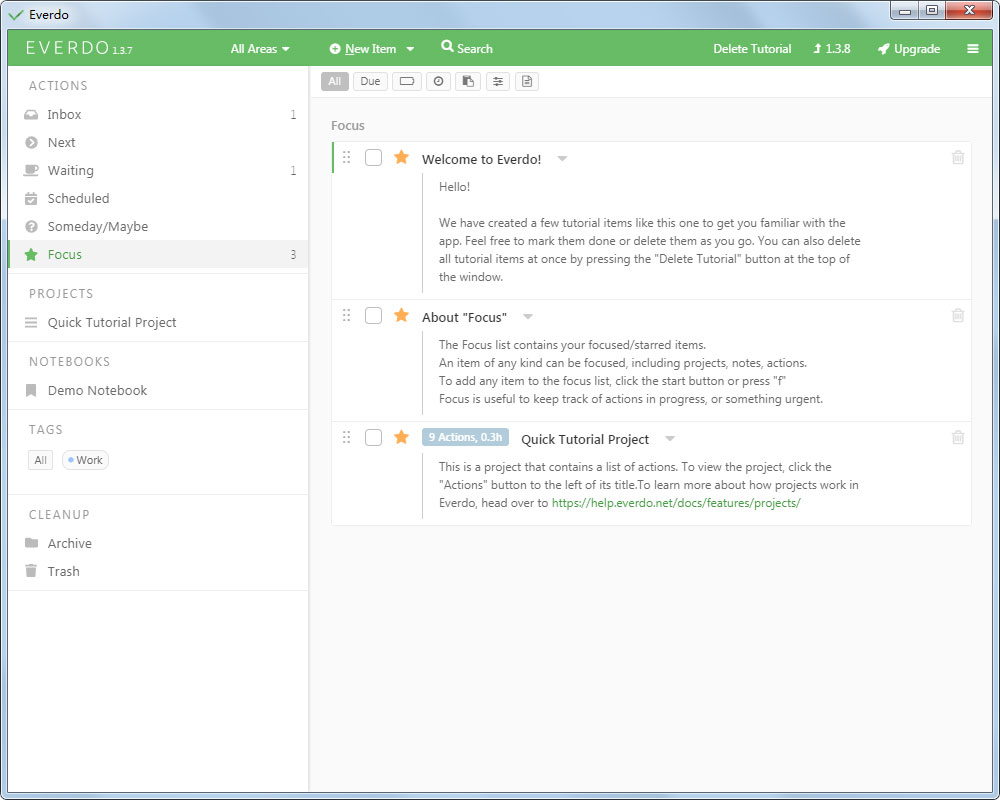Open the sliders filter settings icon

[498, 81]
